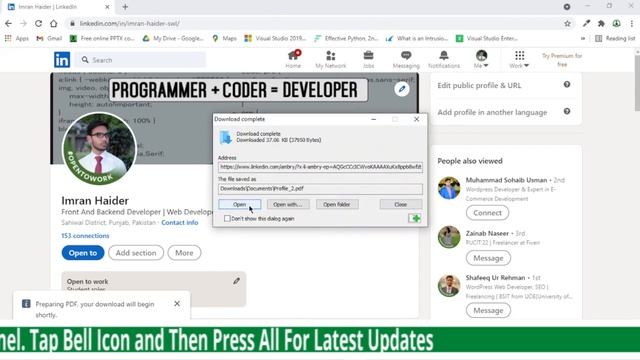
Task: Expand the Work dropdown menu
Action: tap(519, 59)
